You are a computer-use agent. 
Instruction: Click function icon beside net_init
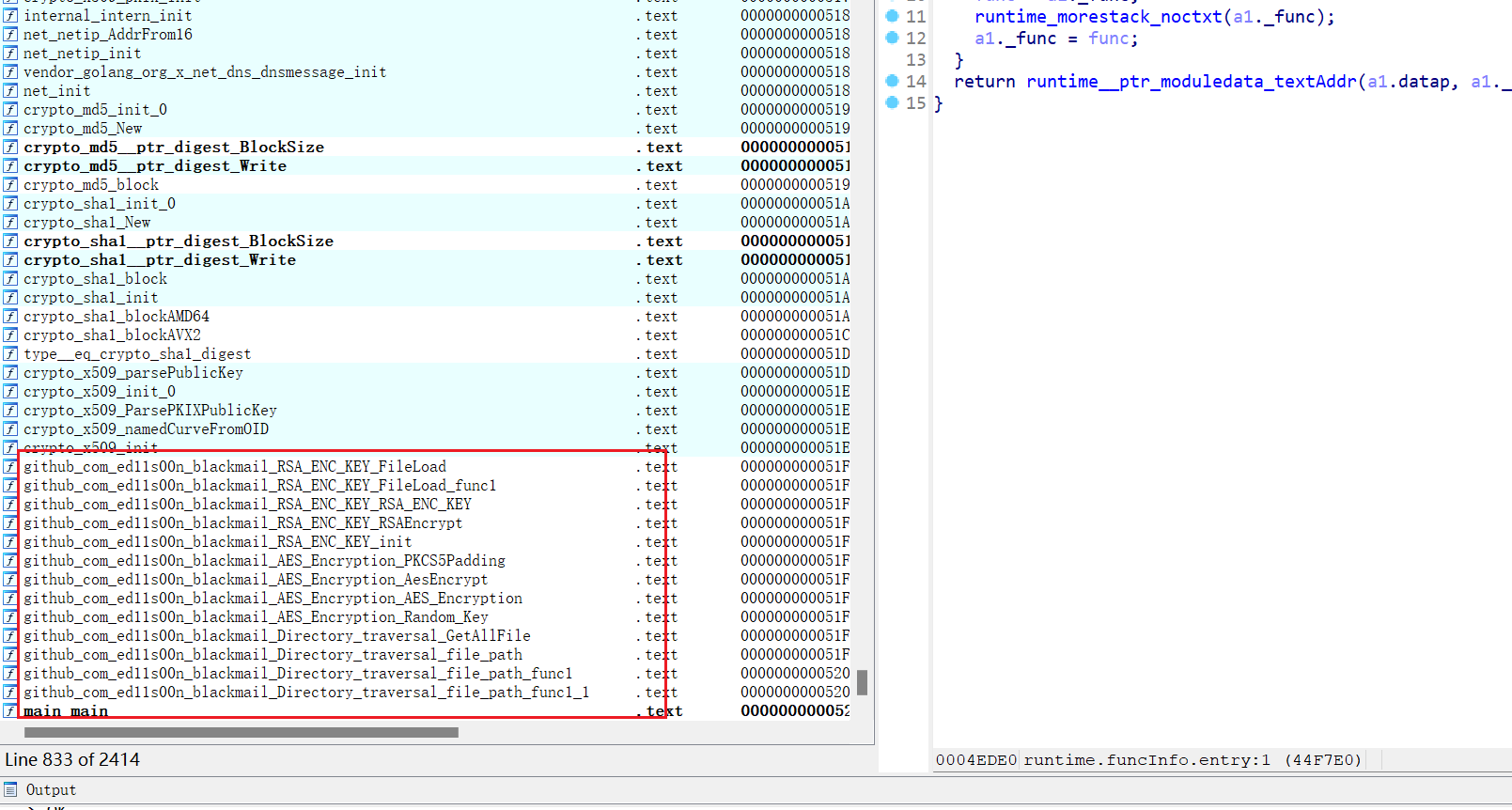tap(10, 91)
